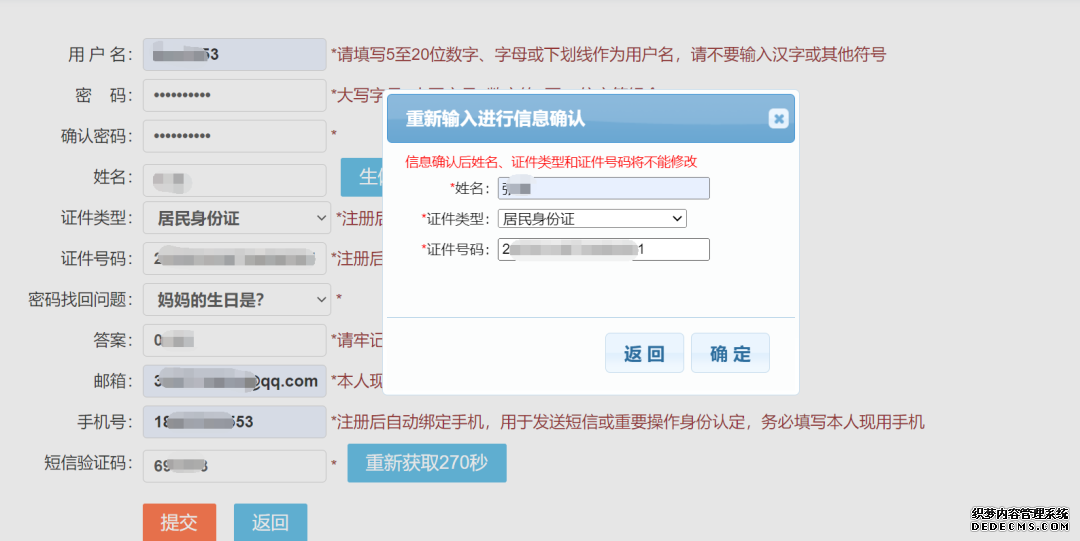Focus the 密码 input field
The image size is (1080, 541).
coord(234,95)
